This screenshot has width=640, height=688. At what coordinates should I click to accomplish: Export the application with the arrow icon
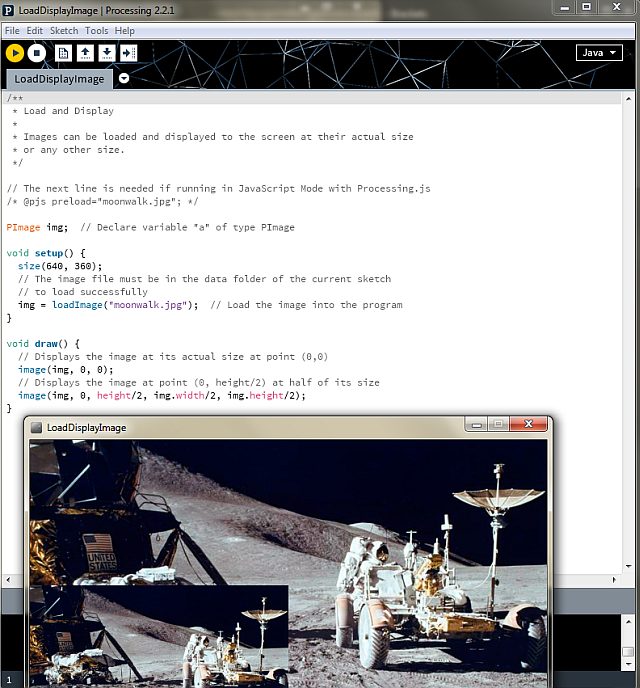[x=129, y=53]
